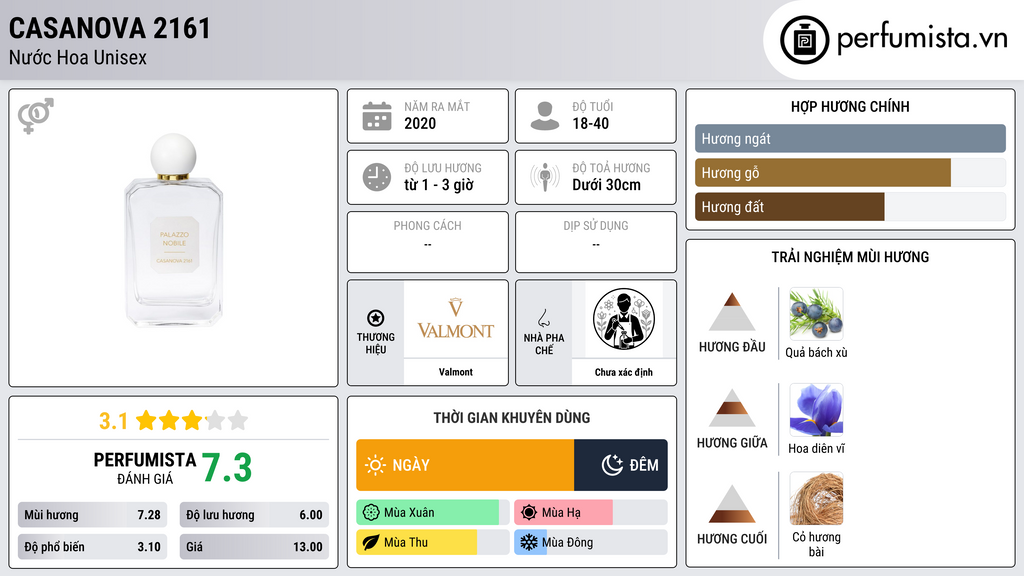Click the perfumer illustration icon

click(x=624, y=319)
